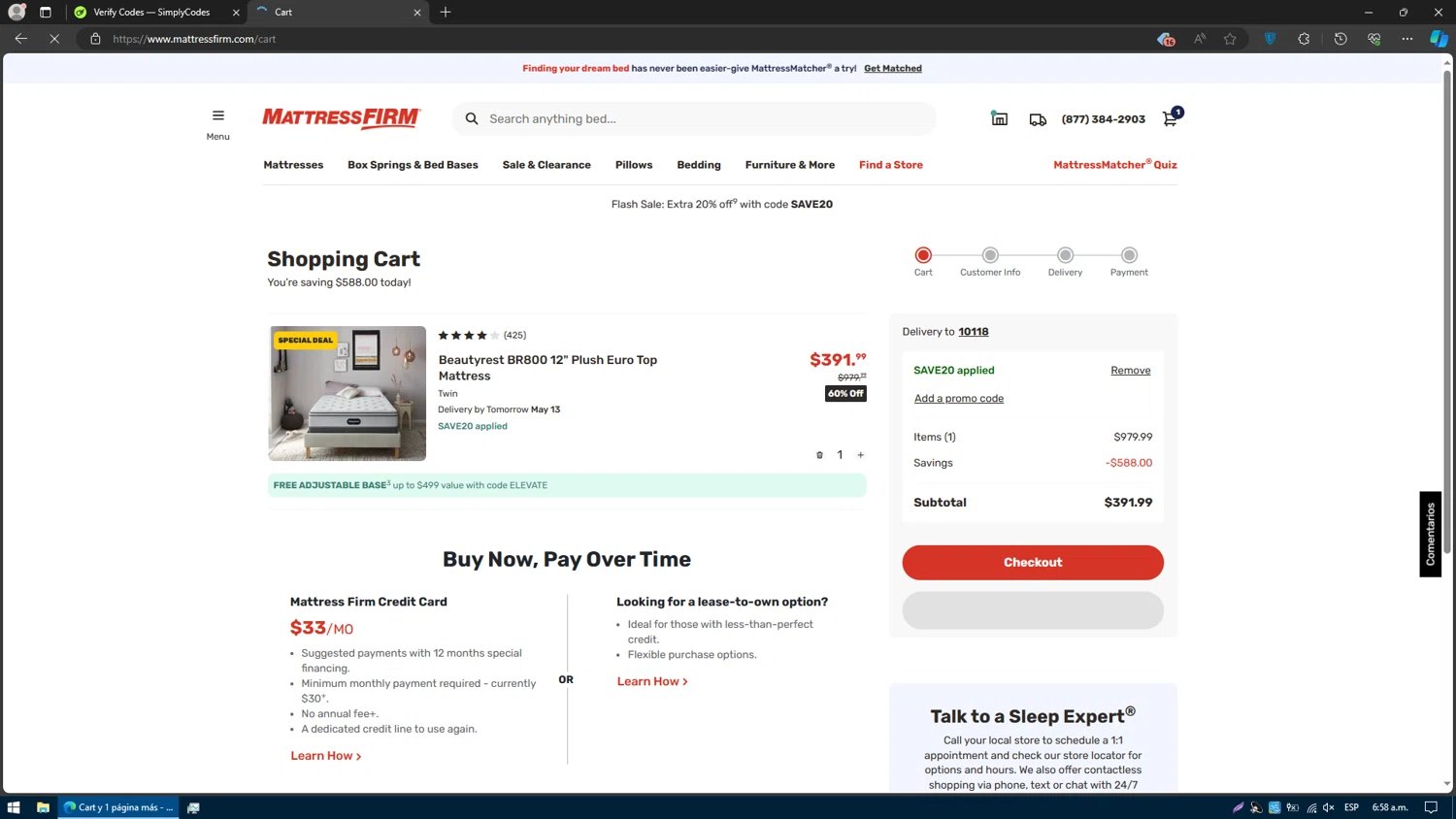The width and height of the screenshot is (1456, 819).
Task: Open Box Springs & Bed Bases menu
Action: (413, 165)
